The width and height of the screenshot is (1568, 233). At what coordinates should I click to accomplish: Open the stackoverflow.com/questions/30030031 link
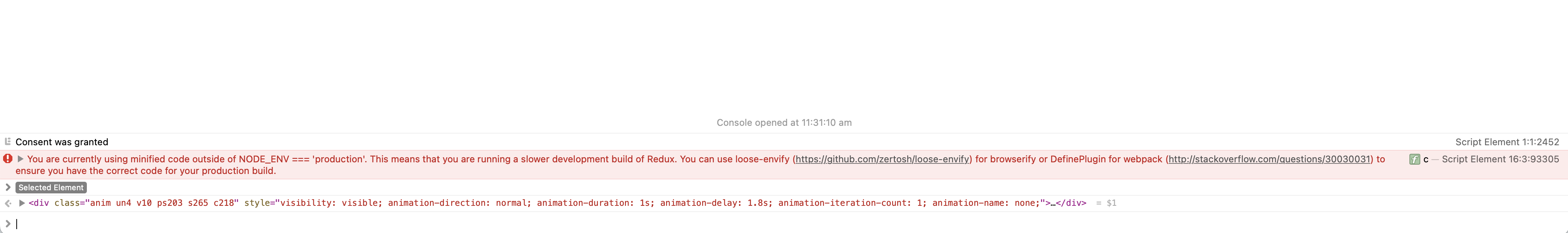[x=1269, y=159]
